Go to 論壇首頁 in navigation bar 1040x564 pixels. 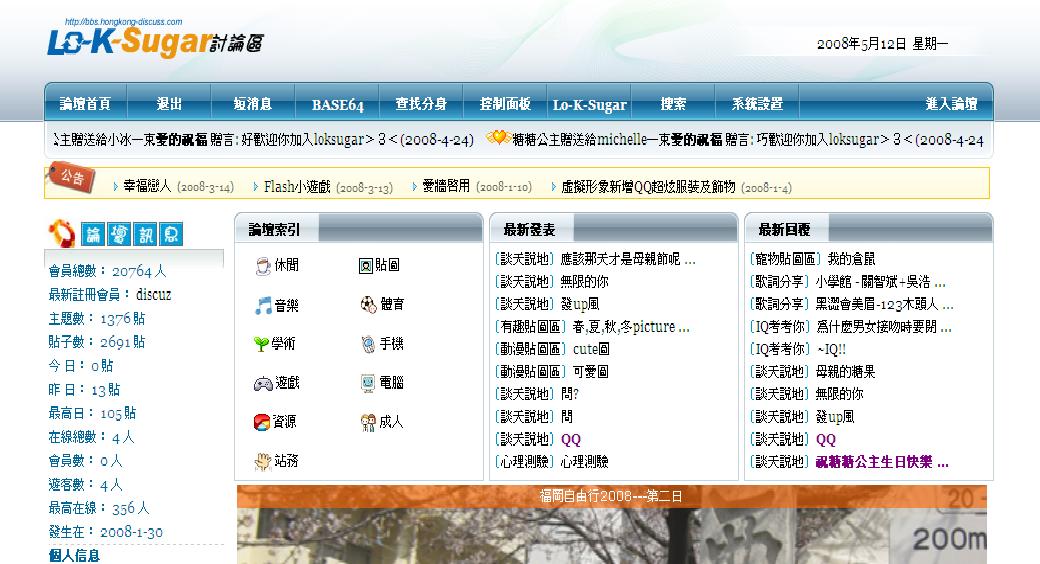tap(85, 104)
